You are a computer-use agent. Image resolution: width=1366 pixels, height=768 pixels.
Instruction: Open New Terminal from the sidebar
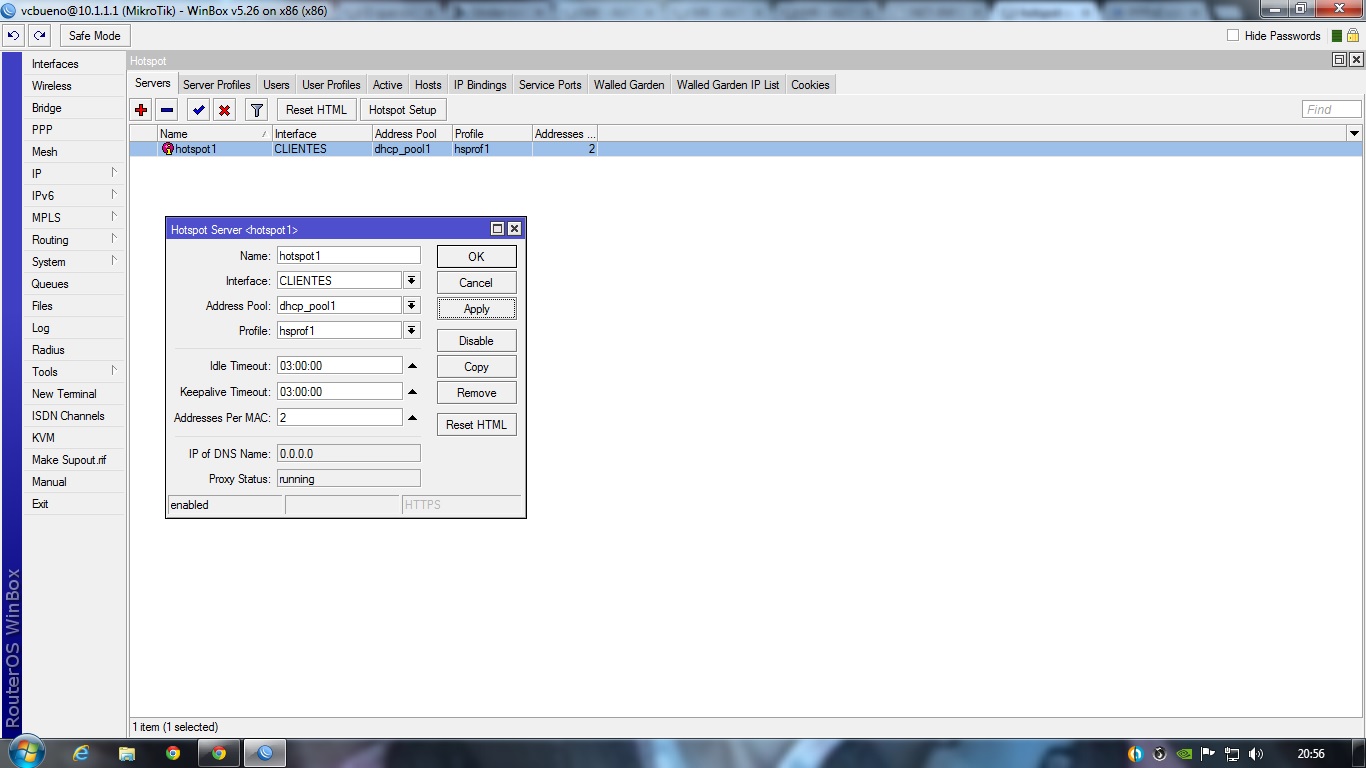click(x=74, y=394)
